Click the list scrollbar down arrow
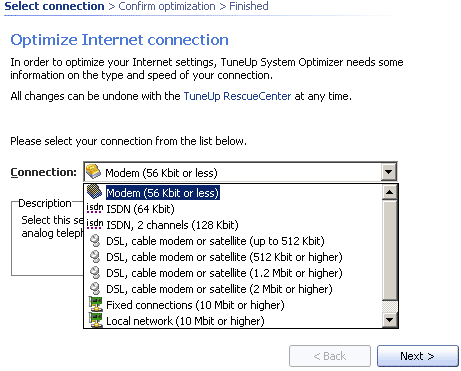The height and width of the screenshot is (371, 461). pos(389,320)
